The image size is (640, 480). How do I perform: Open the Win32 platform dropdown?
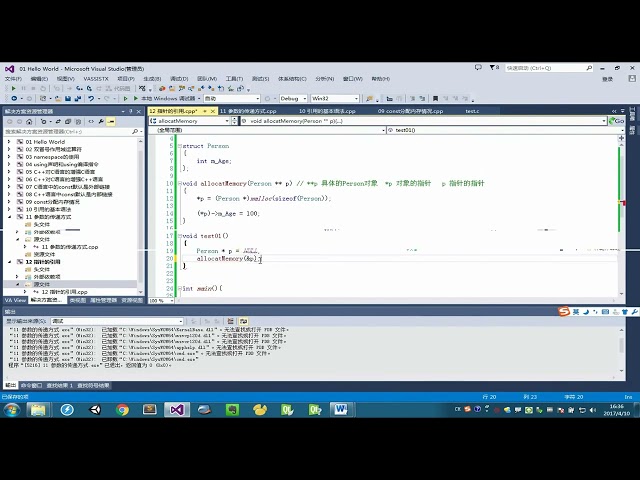[x=335, y=98]
